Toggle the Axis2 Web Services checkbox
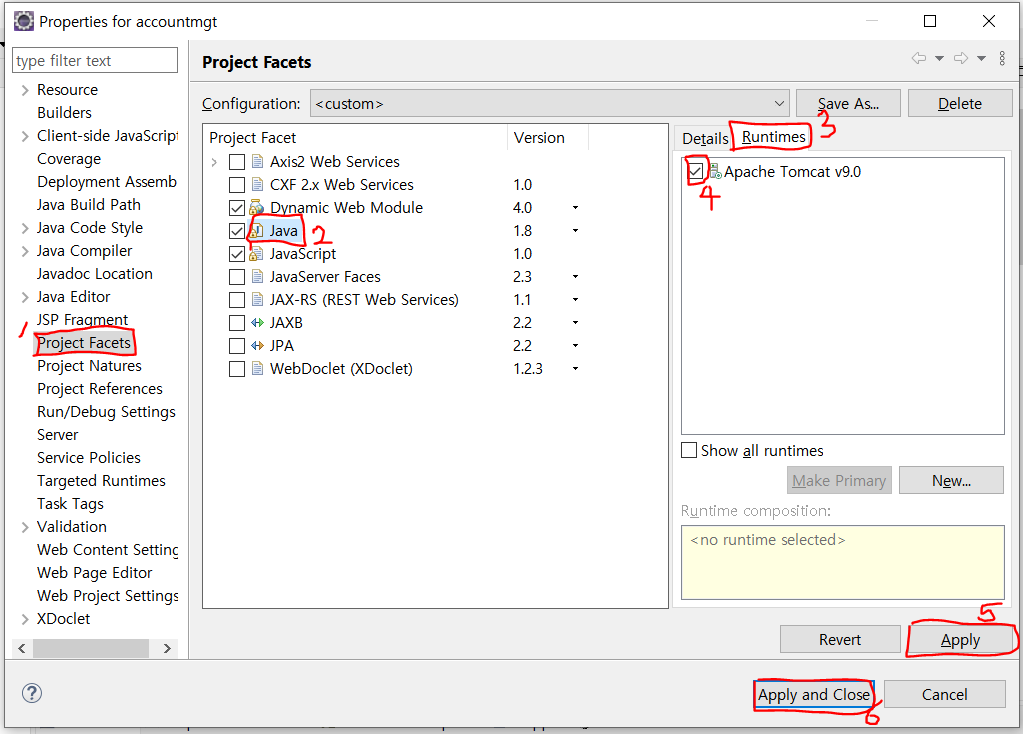The height and width of the screenshot is (734, 1023). 237,162
